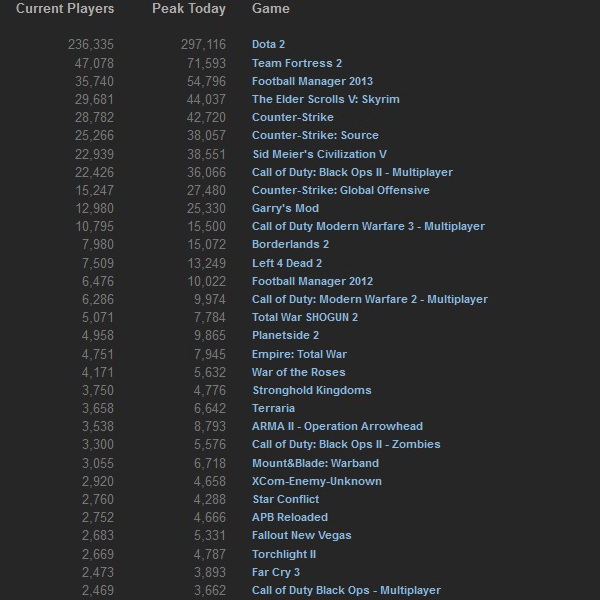Open Football Manager 2013 stats page

pyautogui.click(x=312, y=81)
